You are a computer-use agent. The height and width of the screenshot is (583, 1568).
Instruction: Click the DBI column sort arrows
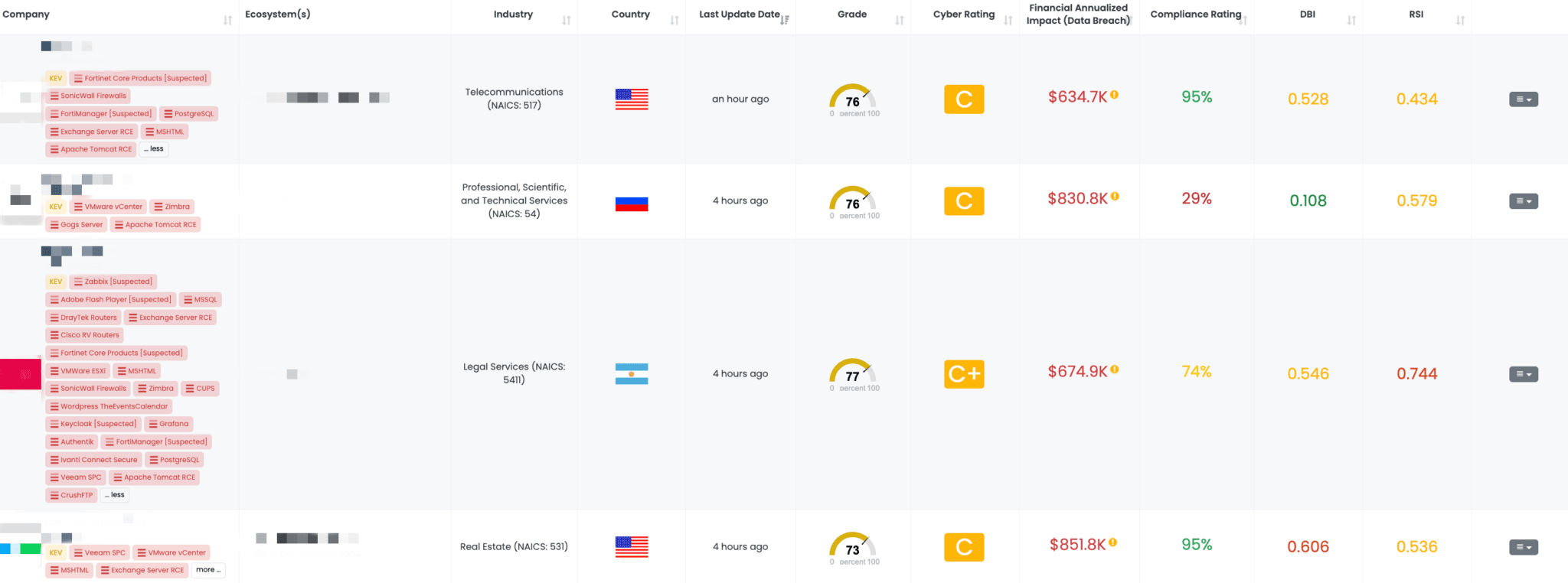click(1351, 21)
